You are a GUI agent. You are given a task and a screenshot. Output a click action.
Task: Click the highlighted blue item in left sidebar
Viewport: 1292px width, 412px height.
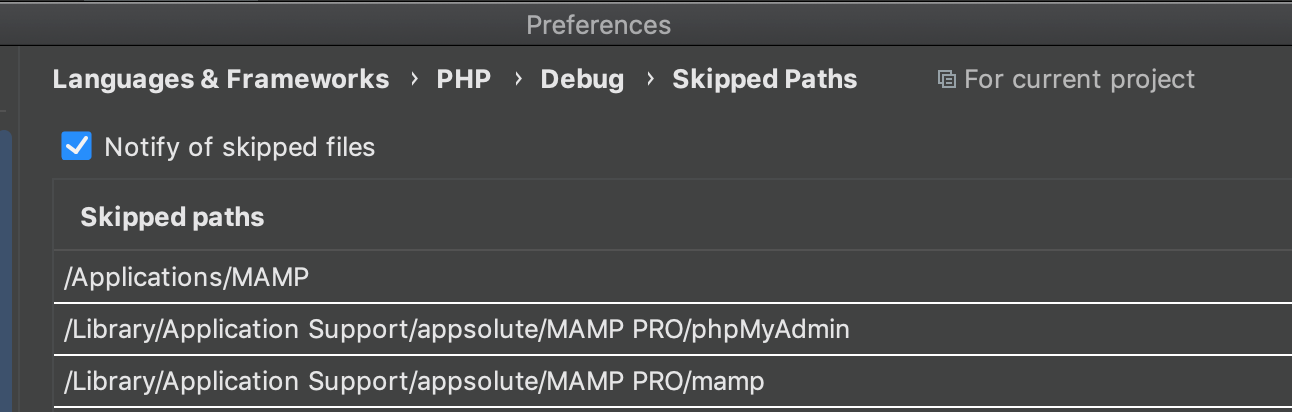click(5, 270)
